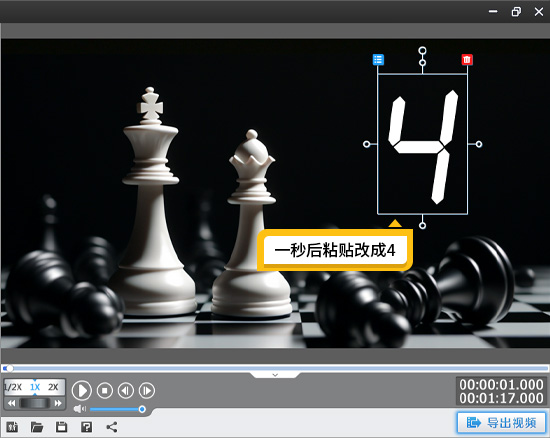
Task: Expand the panel chevron below the timeline
Action: point(275,375)
